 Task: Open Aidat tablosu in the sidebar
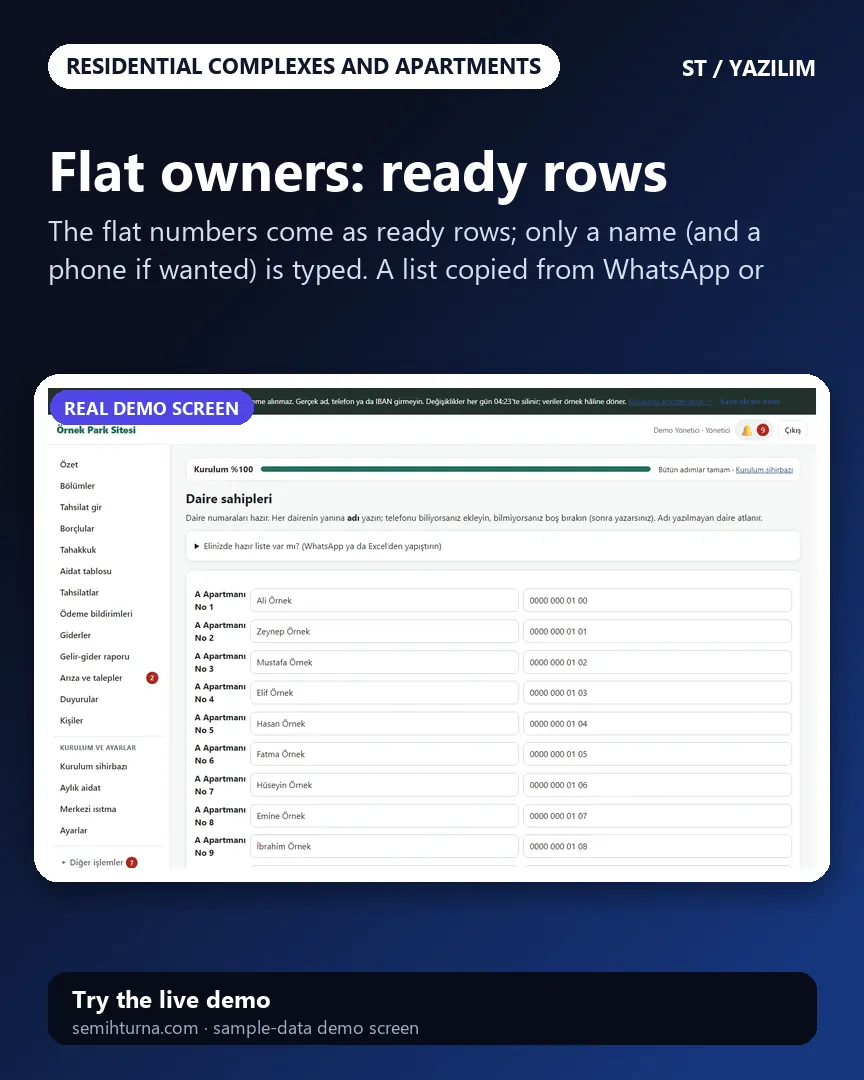(x=85, y=572)
